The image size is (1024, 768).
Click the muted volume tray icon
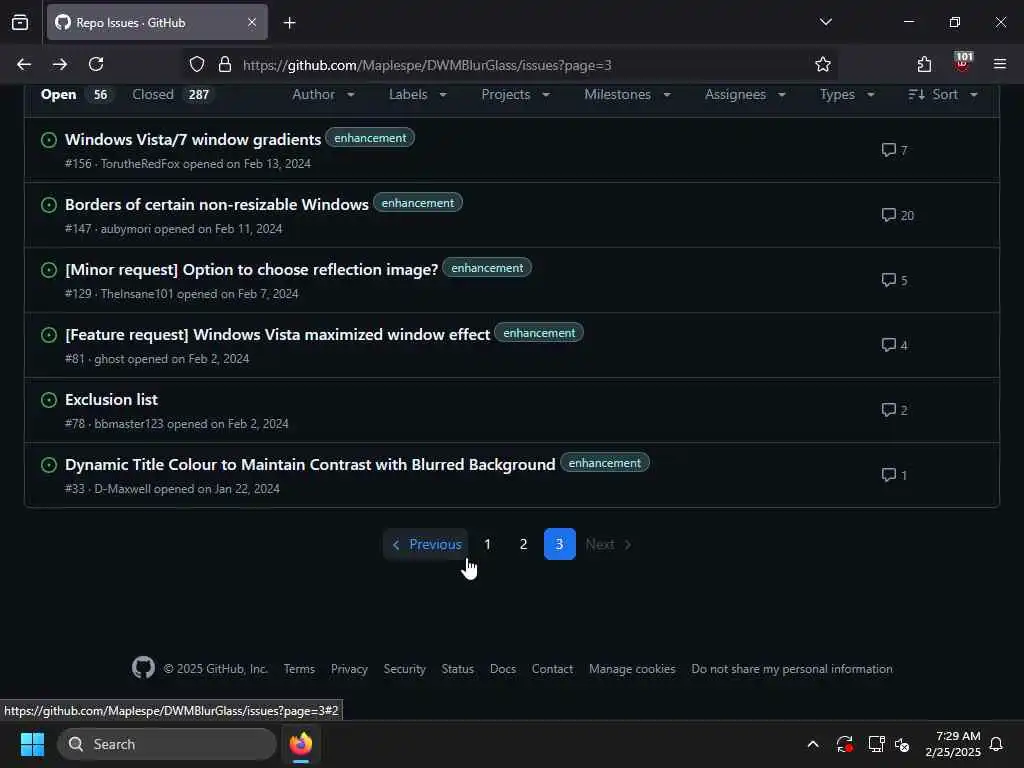pyautogui.click(x=903, y=744)
